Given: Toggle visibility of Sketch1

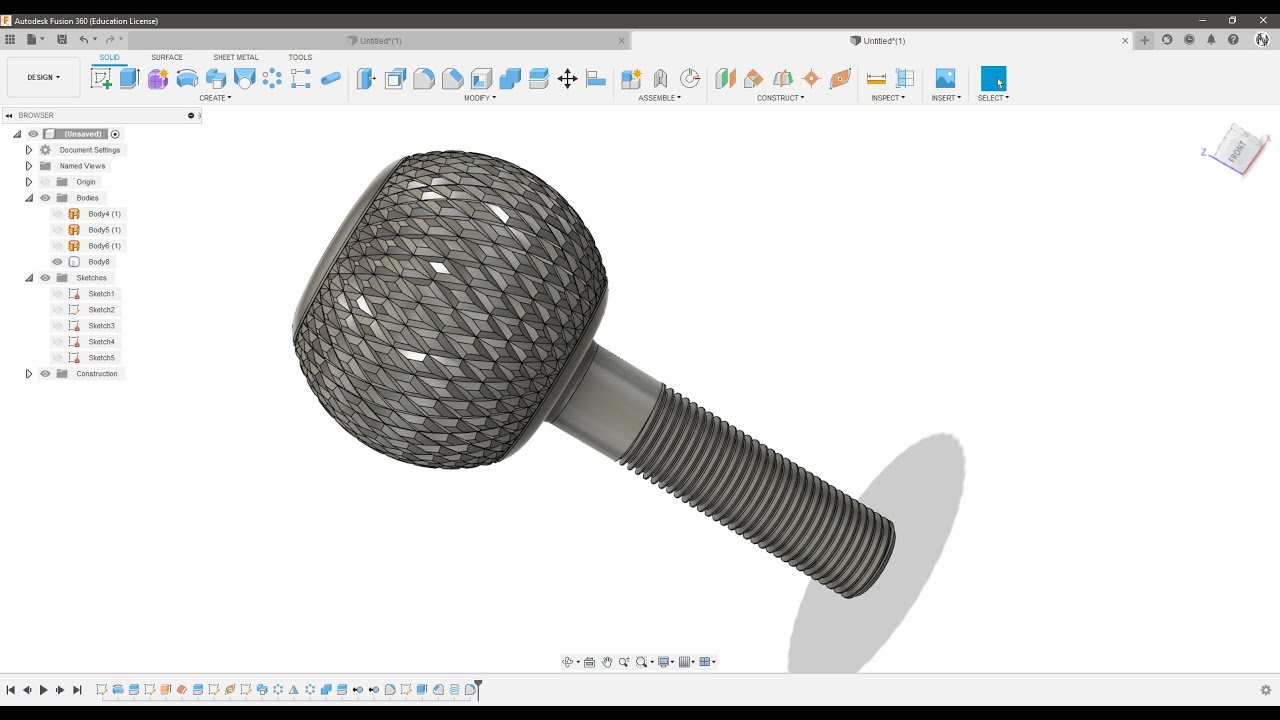Looking at the screenshot, I should click(x=57, y=294).
